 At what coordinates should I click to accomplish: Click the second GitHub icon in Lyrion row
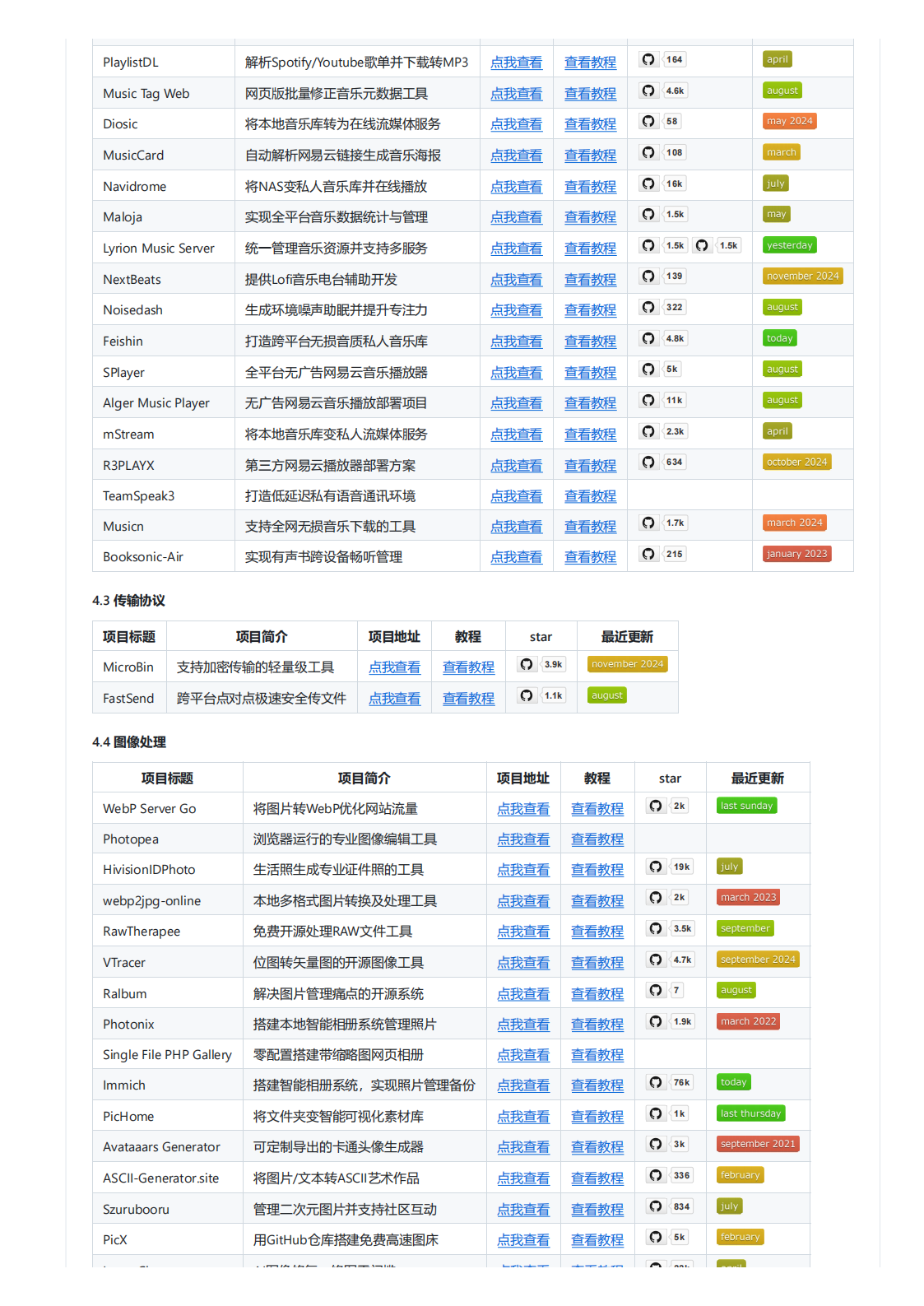pyautogui.click(x=702, y=245)
